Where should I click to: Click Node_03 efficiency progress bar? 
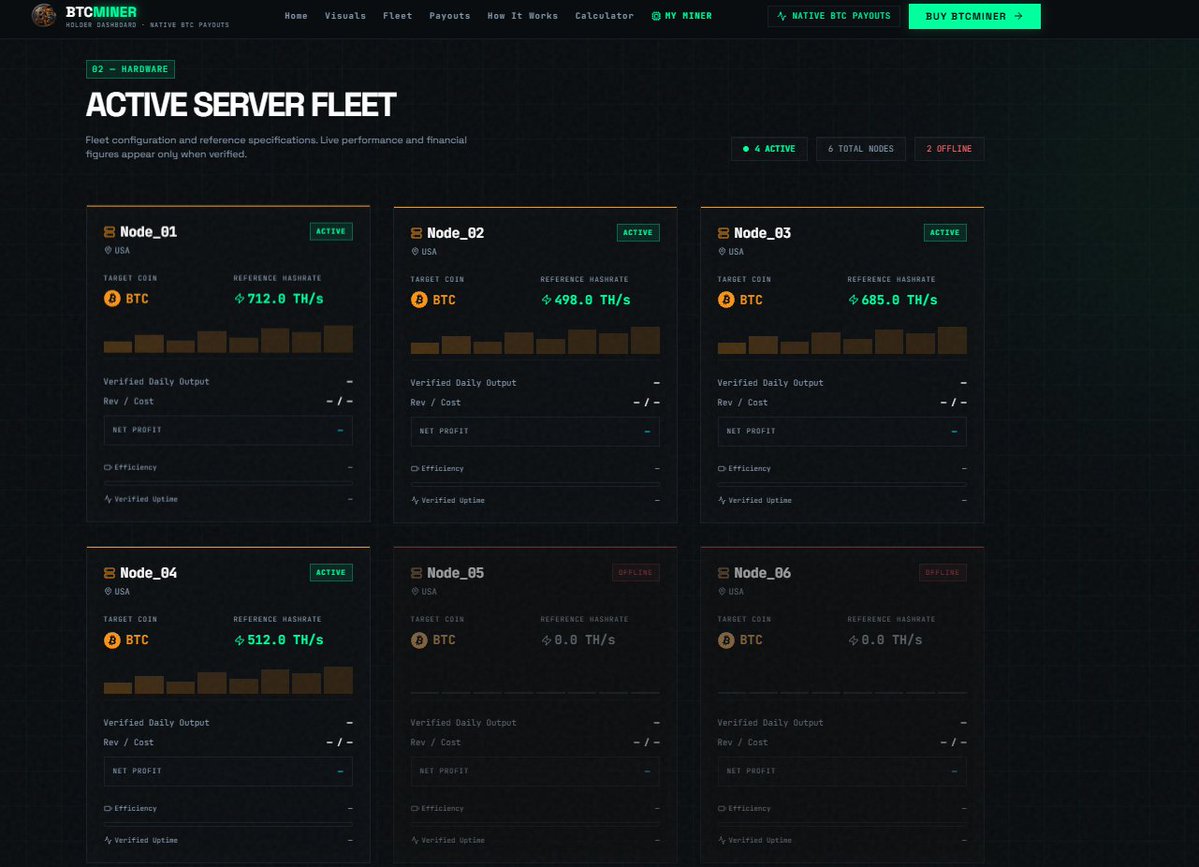pos(842,485)
